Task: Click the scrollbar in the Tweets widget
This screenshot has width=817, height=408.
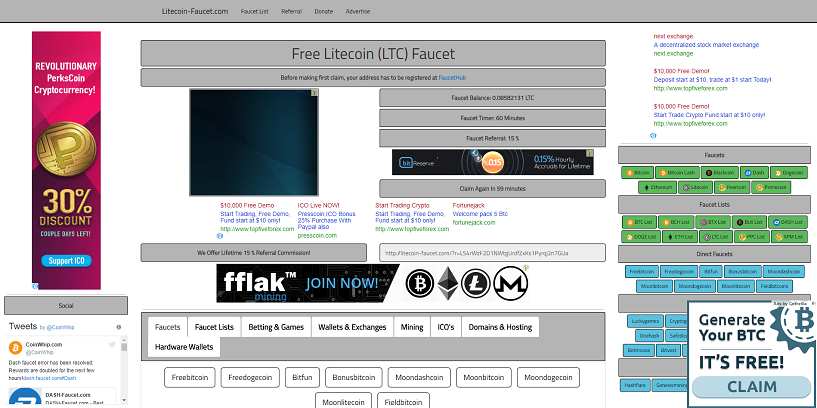Action: pyautogui.click(x=124, y=370)
